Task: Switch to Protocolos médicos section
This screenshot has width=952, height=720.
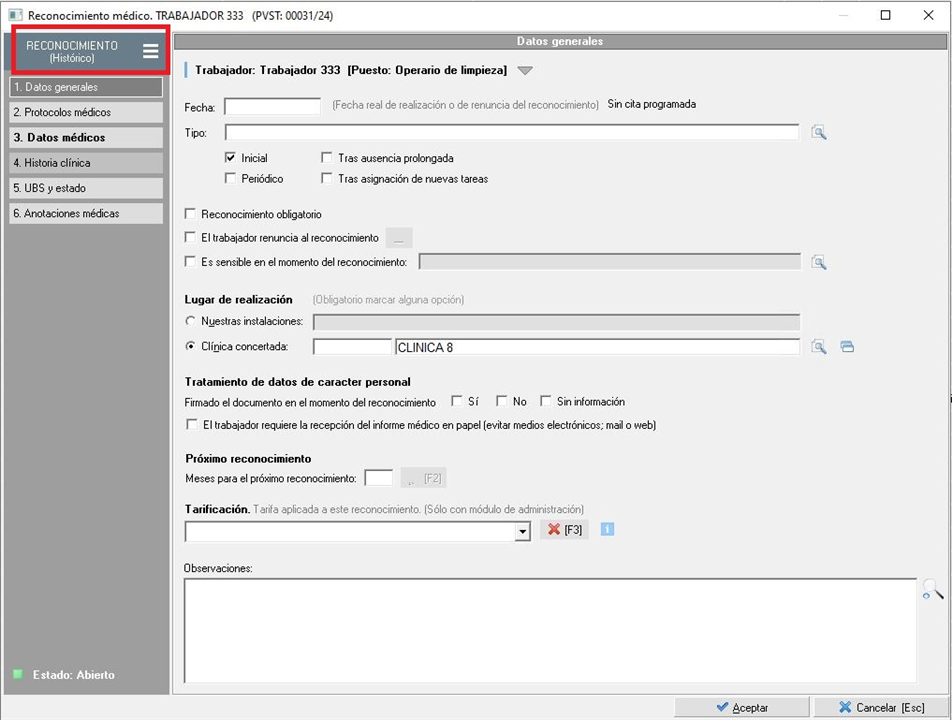Action: (x=86, y=112)
